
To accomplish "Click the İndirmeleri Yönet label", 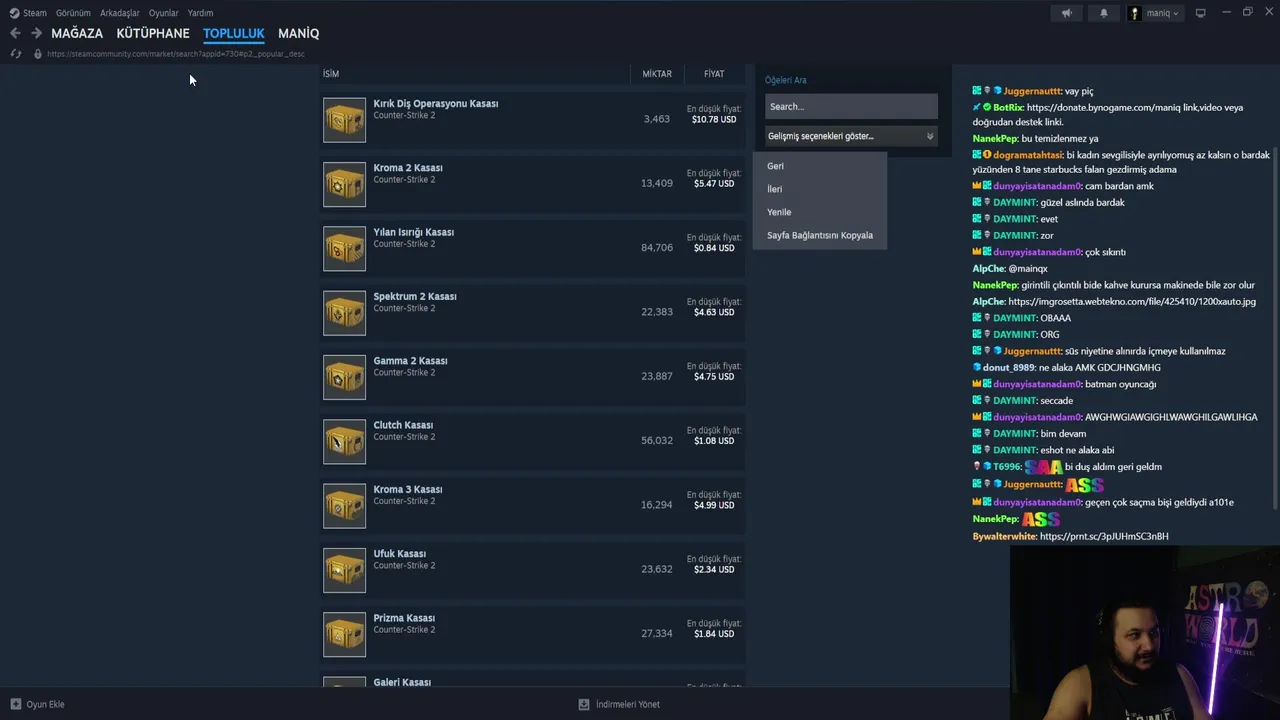I will click(628, 704).
